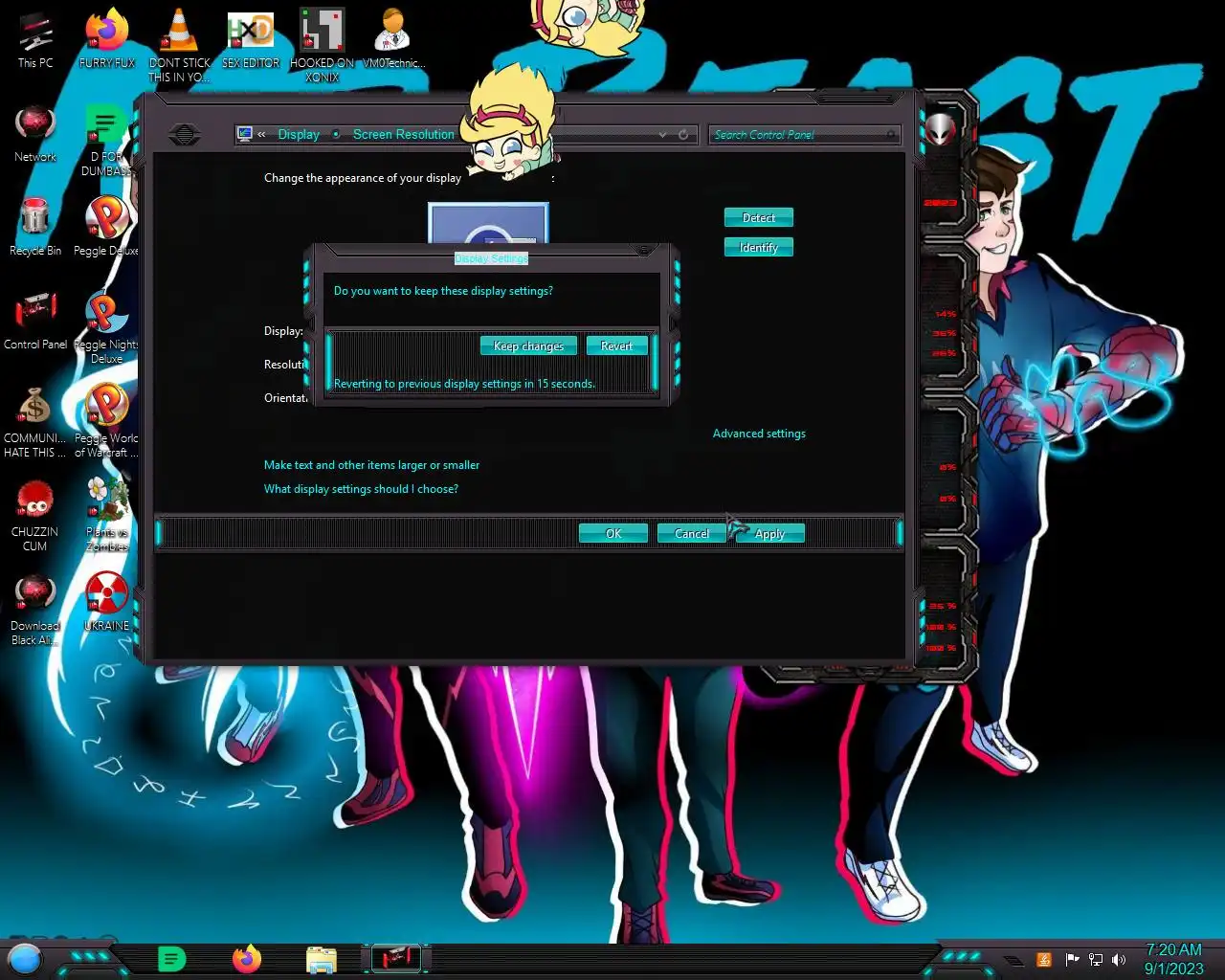Open Advanced settings link
Image resolution: width=1225 pixels, height=980 pixels.
[759, 434]
